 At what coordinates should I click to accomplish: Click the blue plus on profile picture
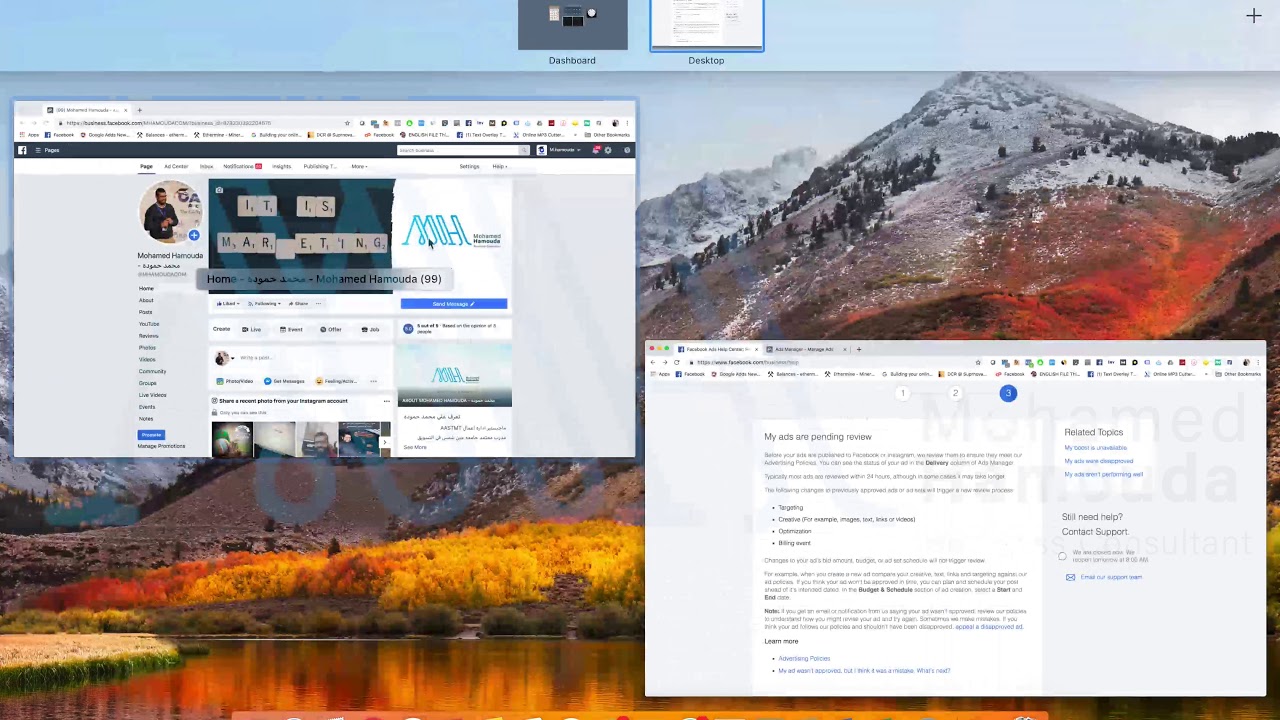pyautogui.click(x=194, y=236)
